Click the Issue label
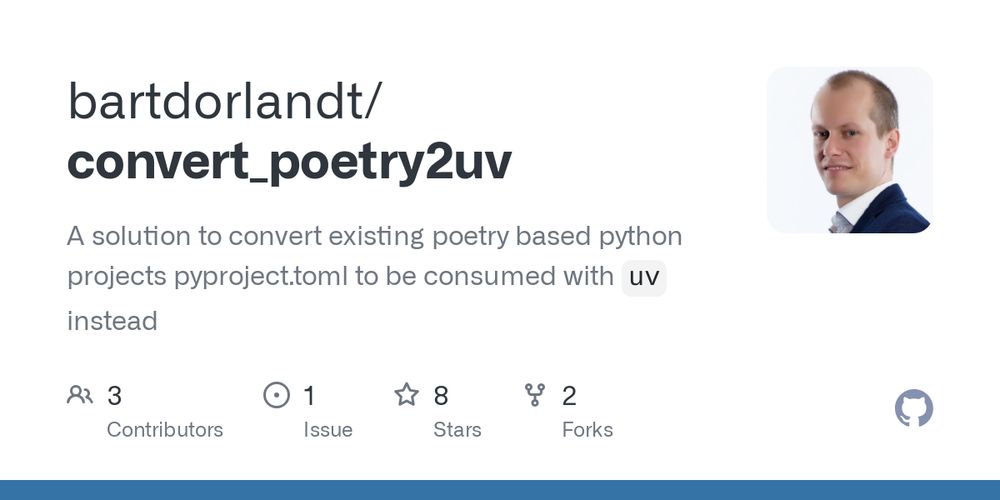The width and height of the screenshot is (1000, 500). click(x=328, y=430)
